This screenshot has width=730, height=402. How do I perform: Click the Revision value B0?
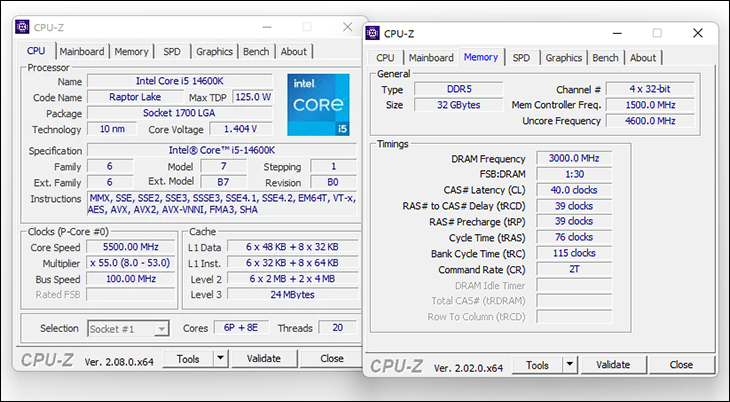click(333, 182)
